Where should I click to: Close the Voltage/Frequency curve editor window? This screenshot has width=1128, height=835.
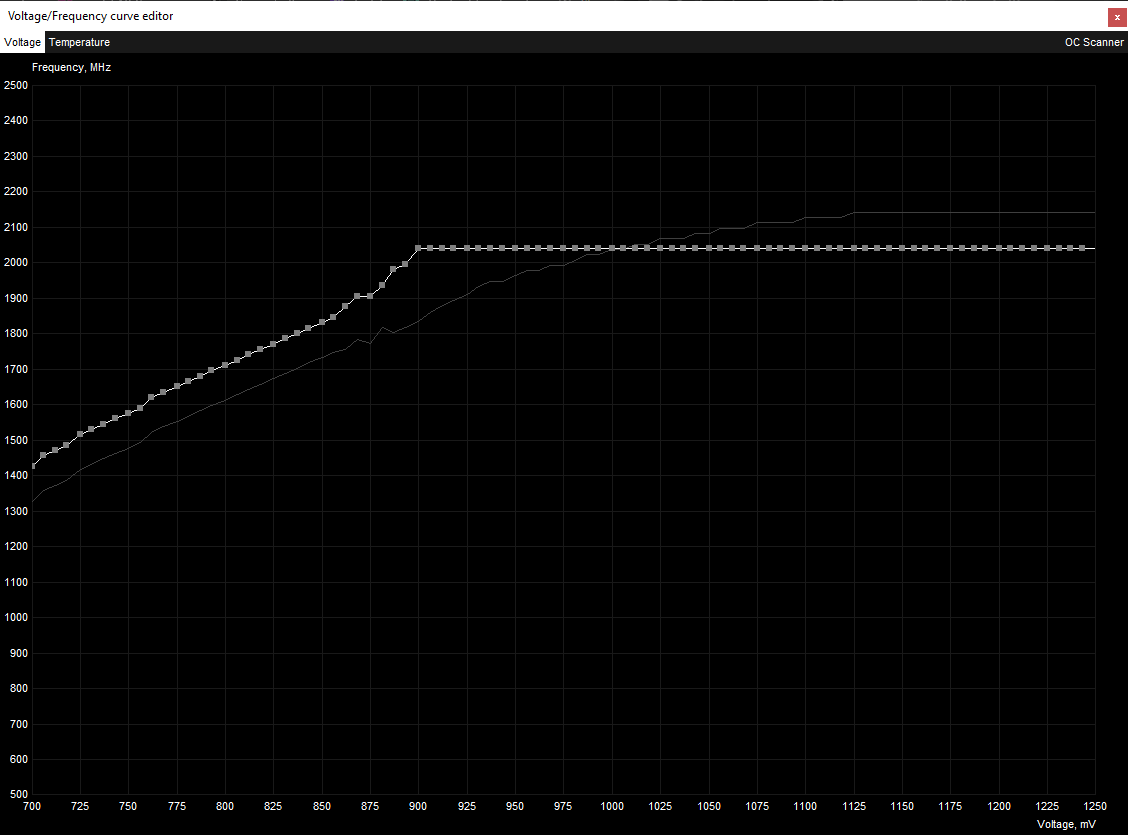[x=1116, y=17]
